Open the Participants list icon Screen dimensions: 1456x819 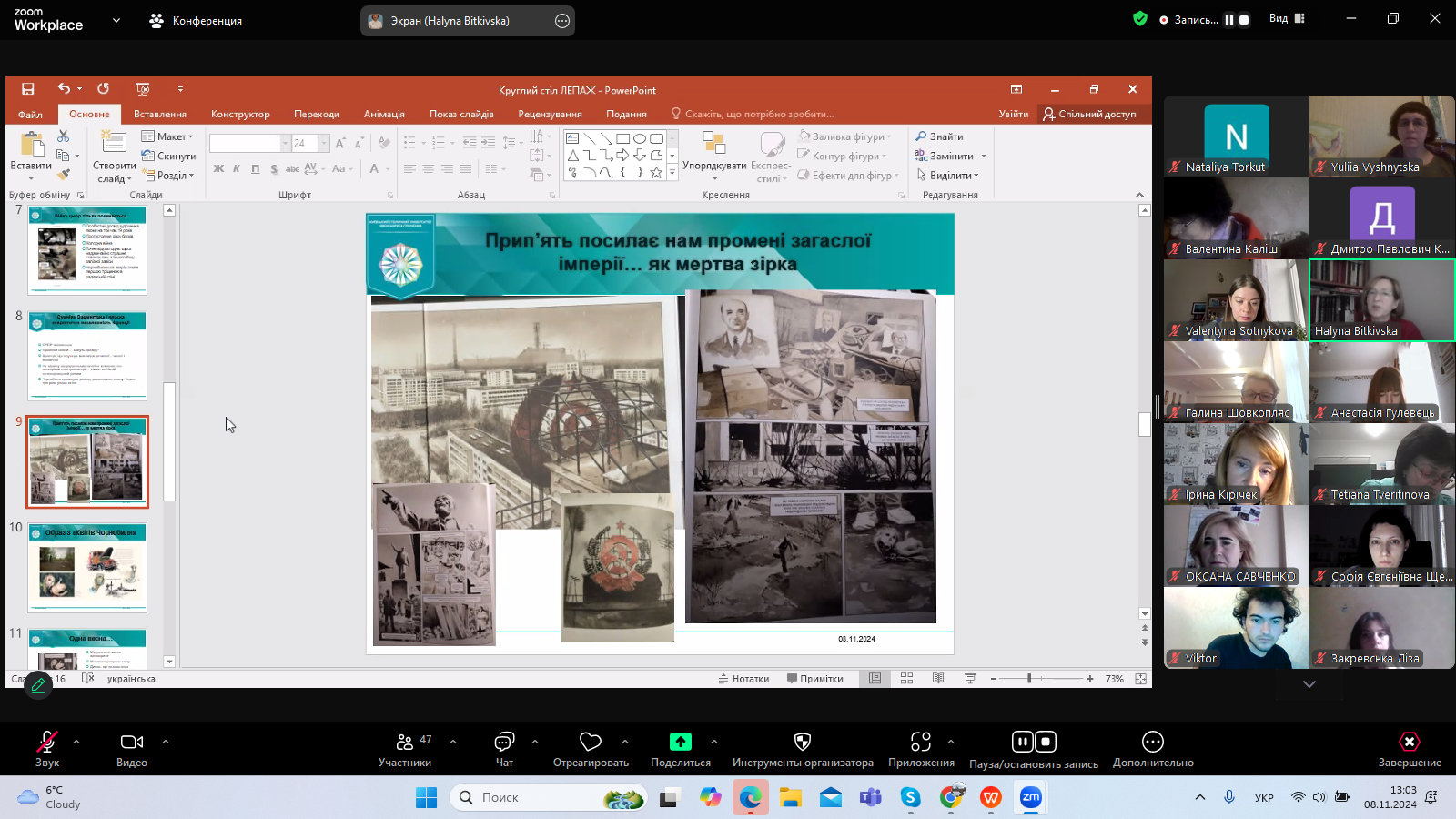405,743
